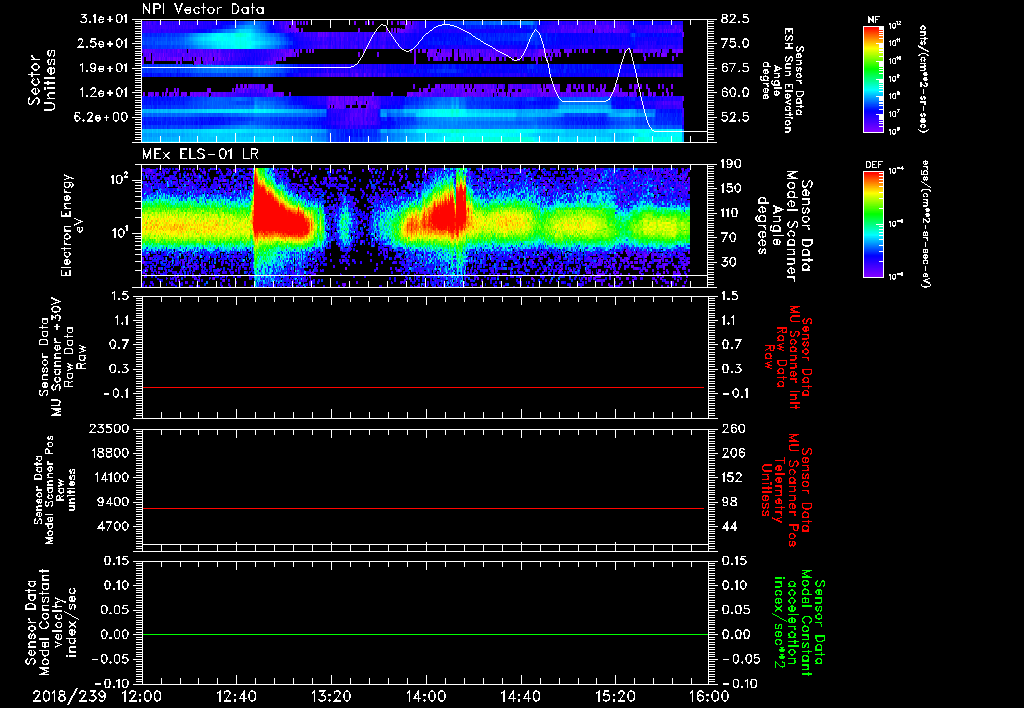The image size is (1024, 708).
Task: Click the 260 telemetry position tick
Action: (x=731, y=428)
